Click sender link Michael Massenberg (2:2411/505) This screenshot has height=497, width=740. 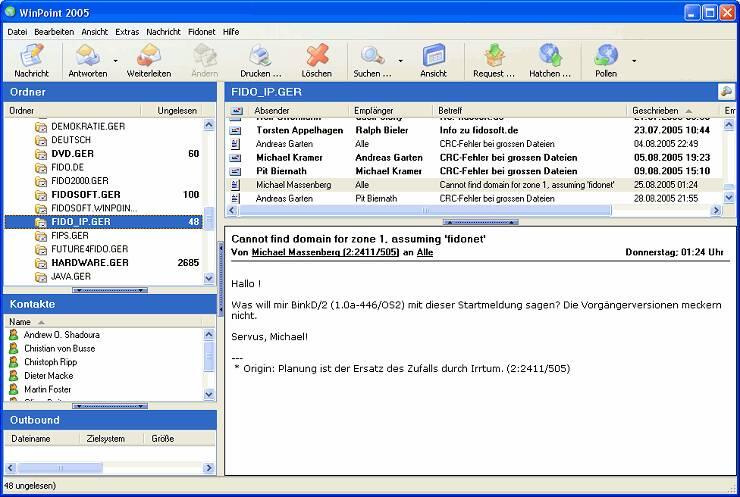click(316, 253)
